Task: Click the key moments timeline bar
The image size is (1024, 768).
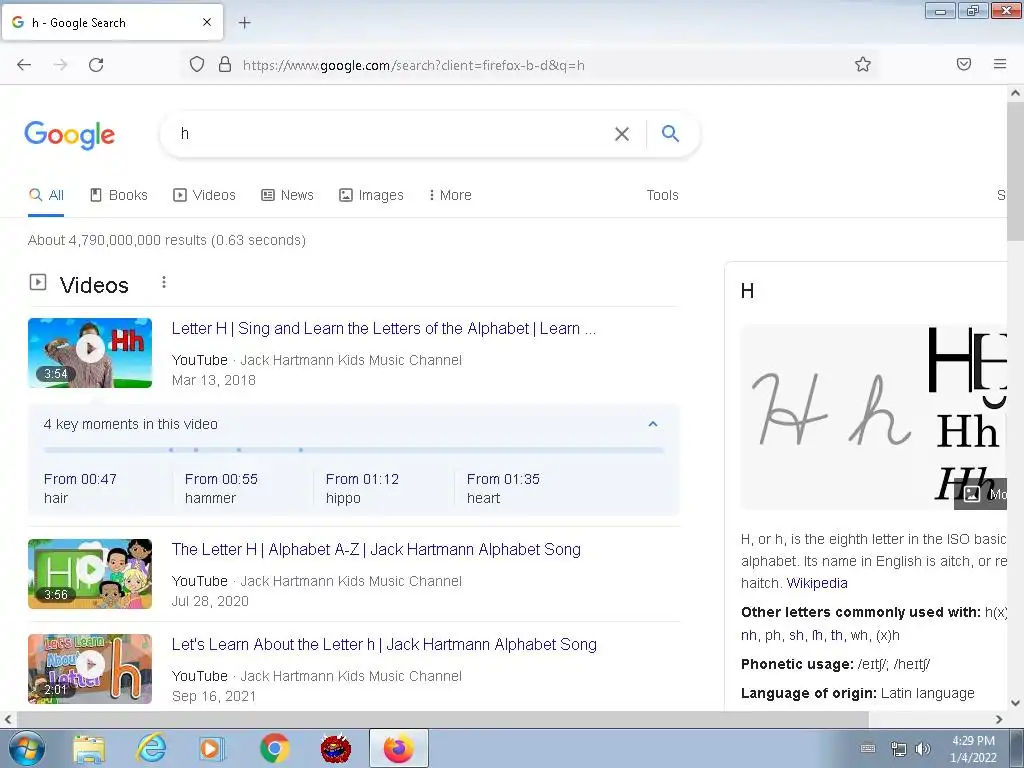Action: click(x=353, y=450)
